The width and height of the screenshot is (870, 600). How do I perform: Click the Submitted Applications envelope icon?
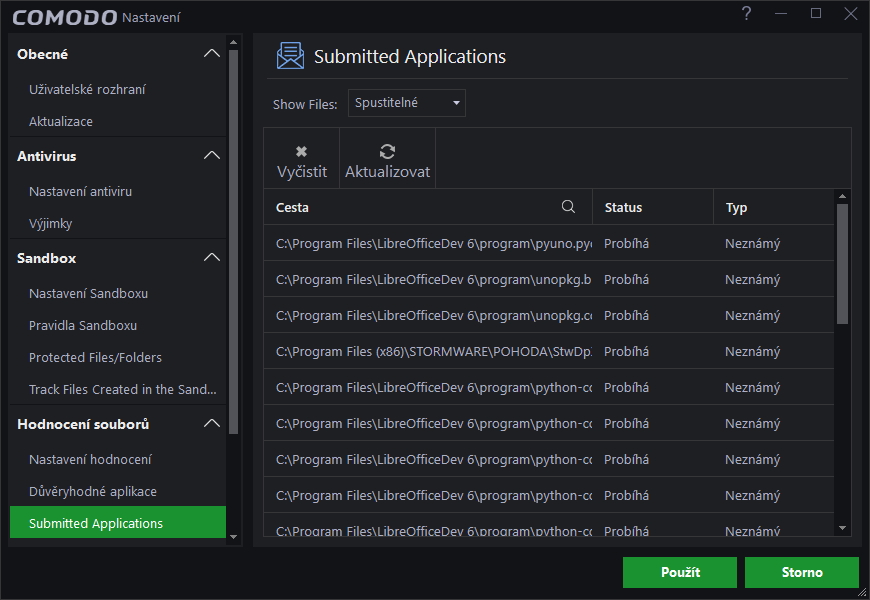tap(290, 56)
